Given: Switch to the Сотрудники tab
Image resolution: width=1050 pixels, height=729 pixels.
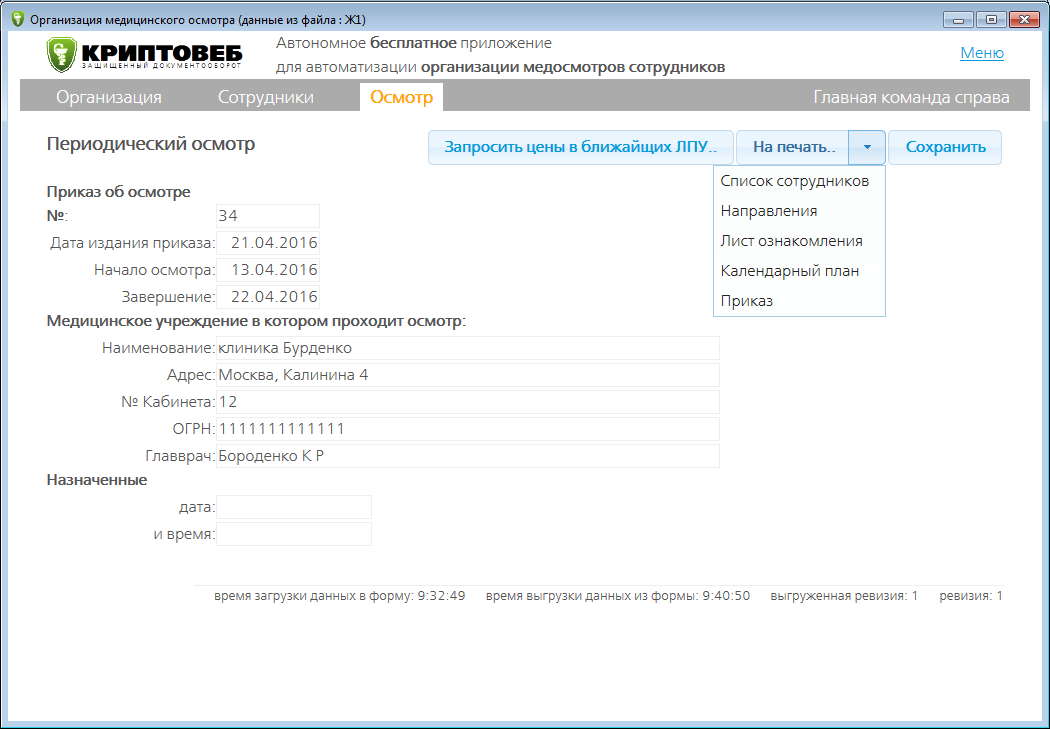Looking at the screenshot, I should (x=265, y=97).
